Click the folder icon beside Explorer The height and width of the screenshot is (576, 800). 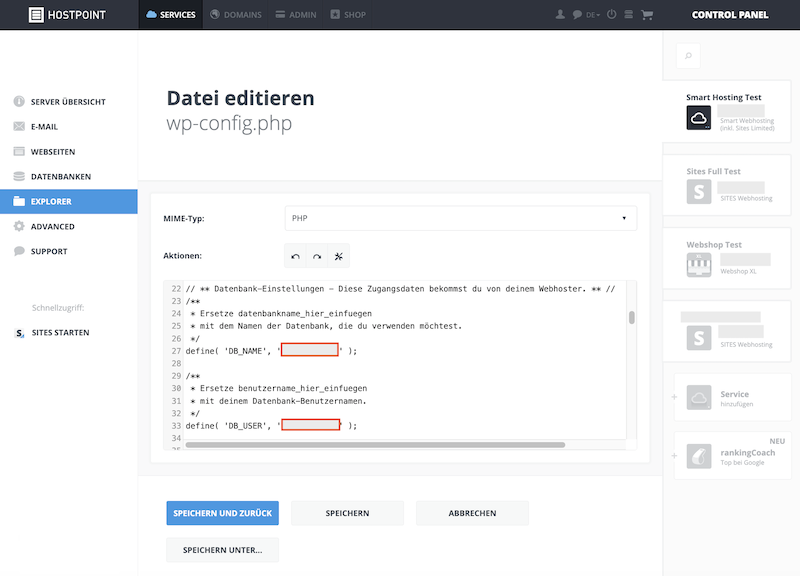point(19,201)
